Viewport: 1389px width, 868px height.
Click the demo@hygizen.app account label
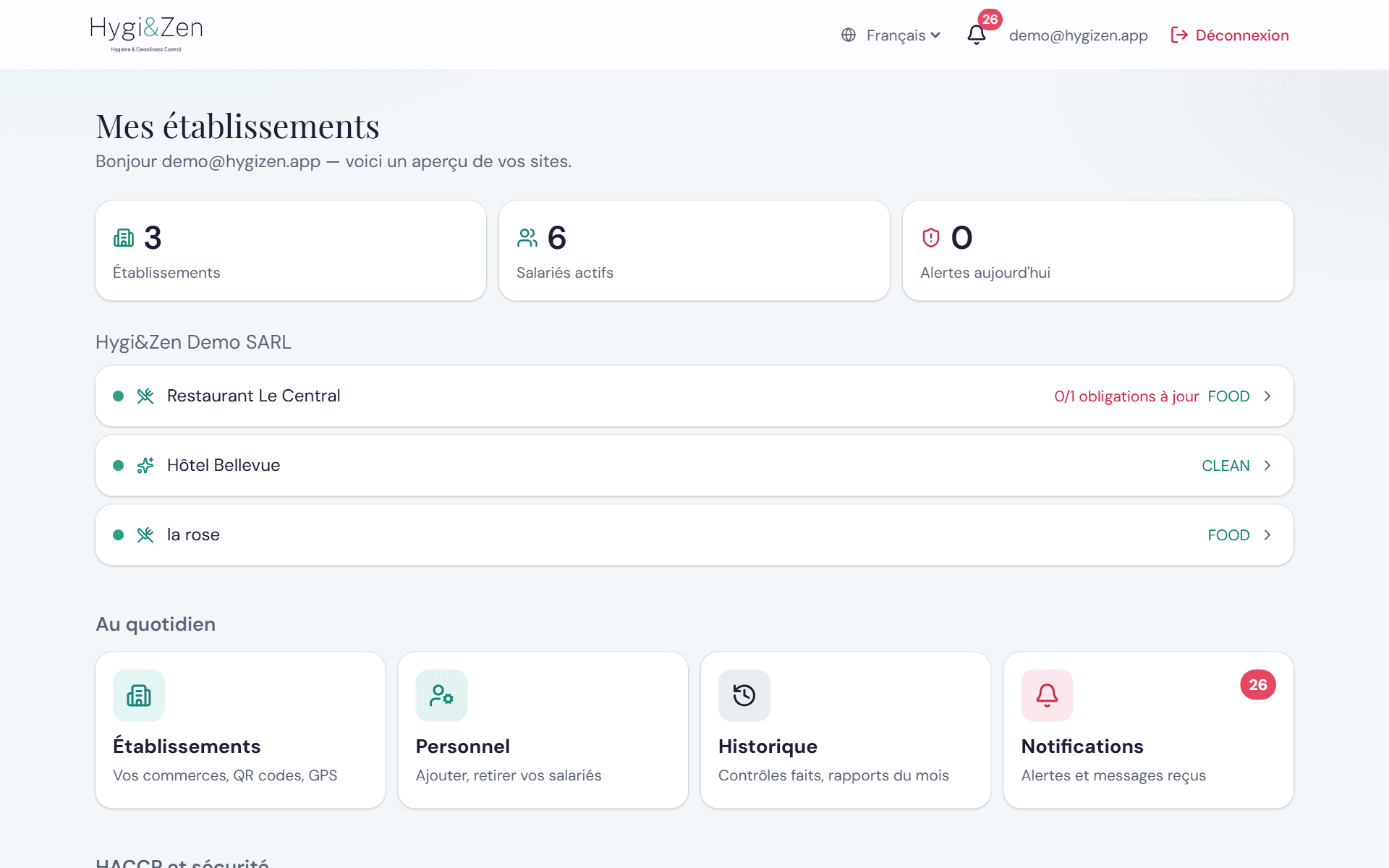pos(1078,35)
